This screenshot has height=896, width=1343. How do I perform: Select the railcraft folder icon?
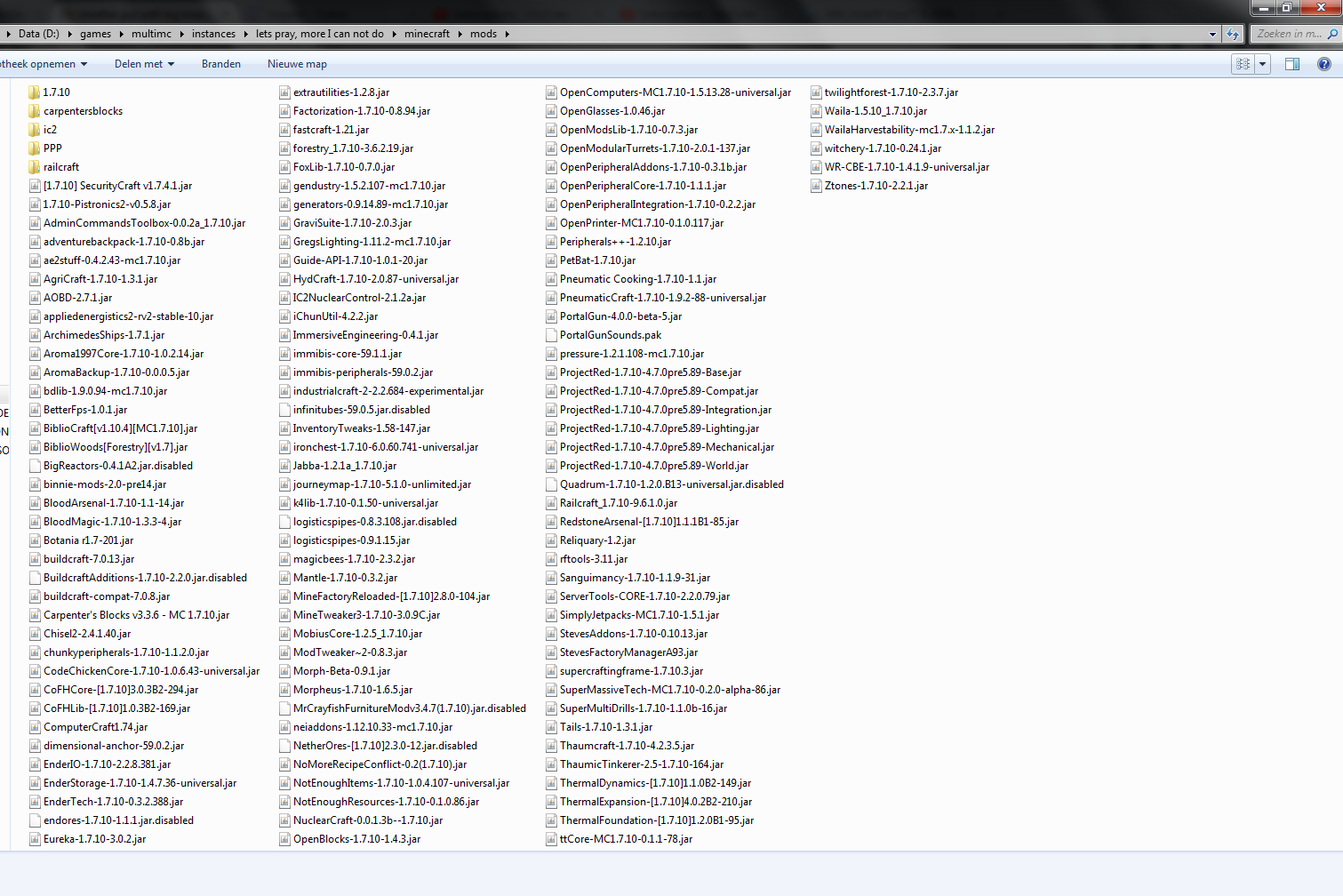[x=34, y=167]
